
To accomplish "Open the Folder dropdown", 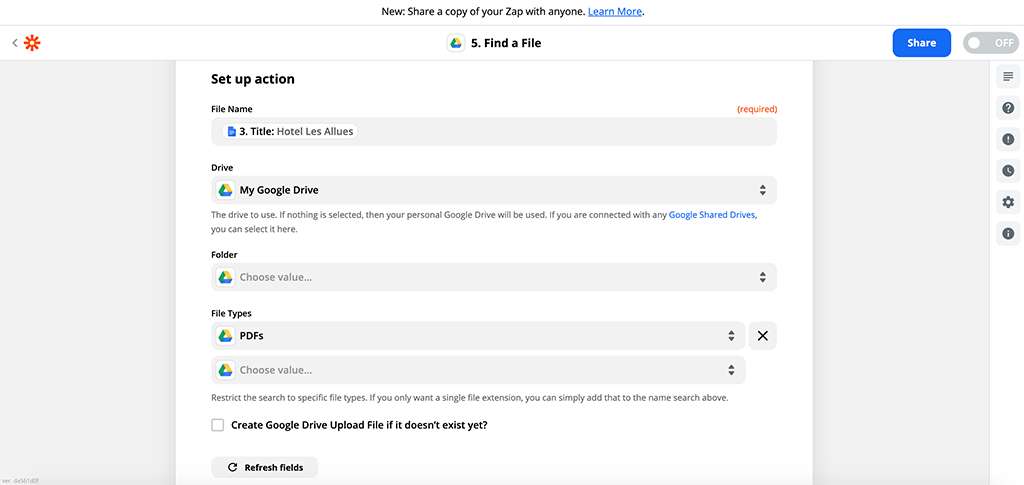I will pyautogui.click(x=493, y=277).
